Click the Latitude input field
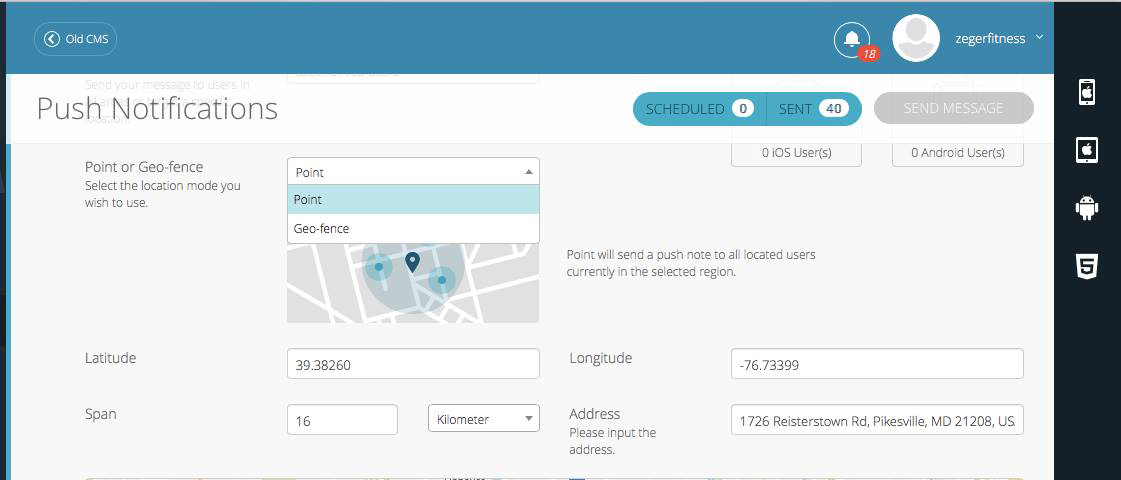 [x=412, y=365]
